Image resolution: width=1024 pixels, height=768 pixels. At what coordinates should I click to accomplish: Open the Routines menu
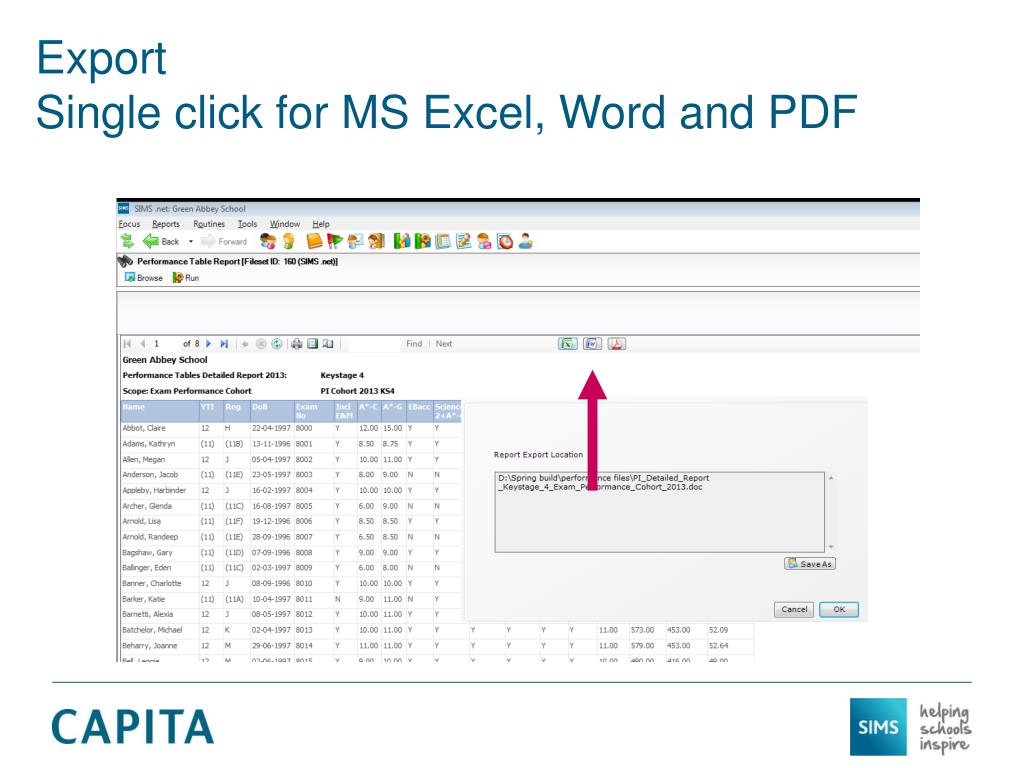(209, 223)
